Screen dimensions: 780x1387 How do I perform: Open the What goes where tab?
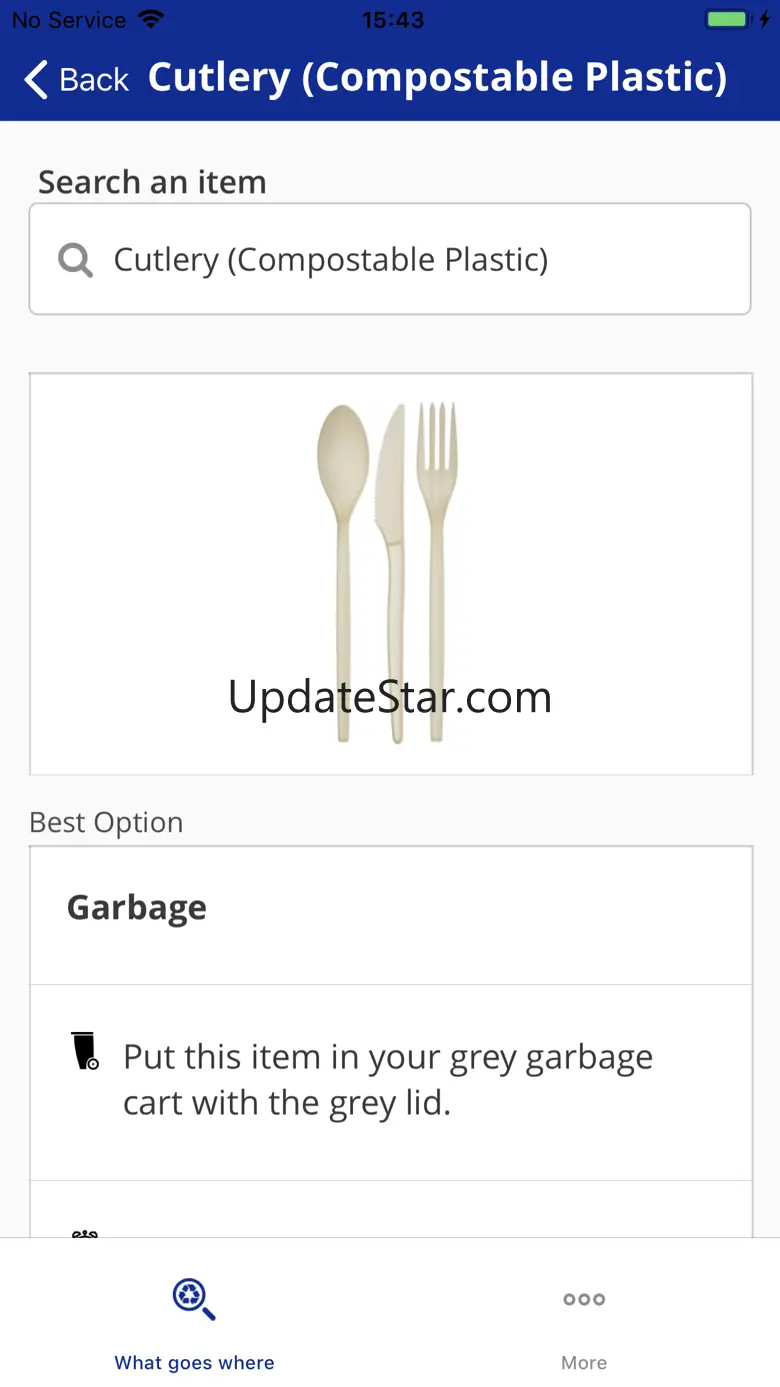195,1313
